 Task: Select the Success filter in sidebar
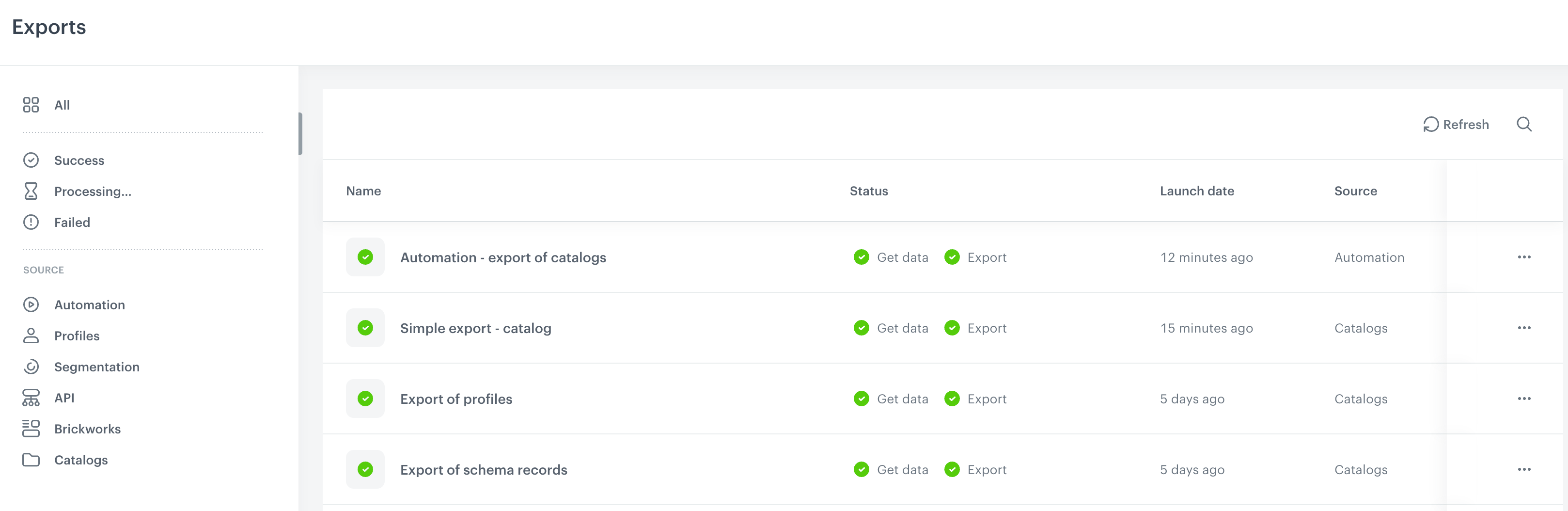point(78,160)
